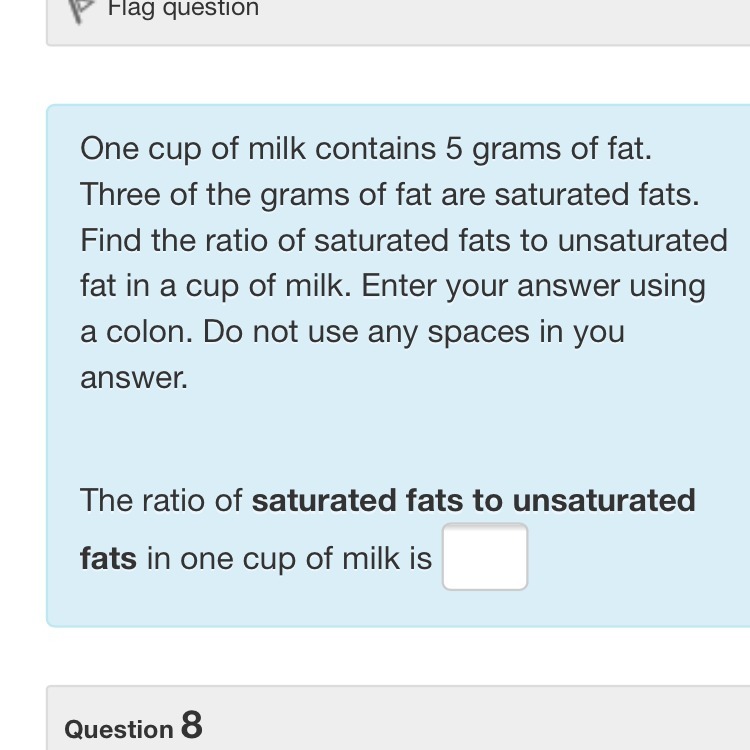
Task: Click the Question 8 heading
Action: [x=133, y=727]
